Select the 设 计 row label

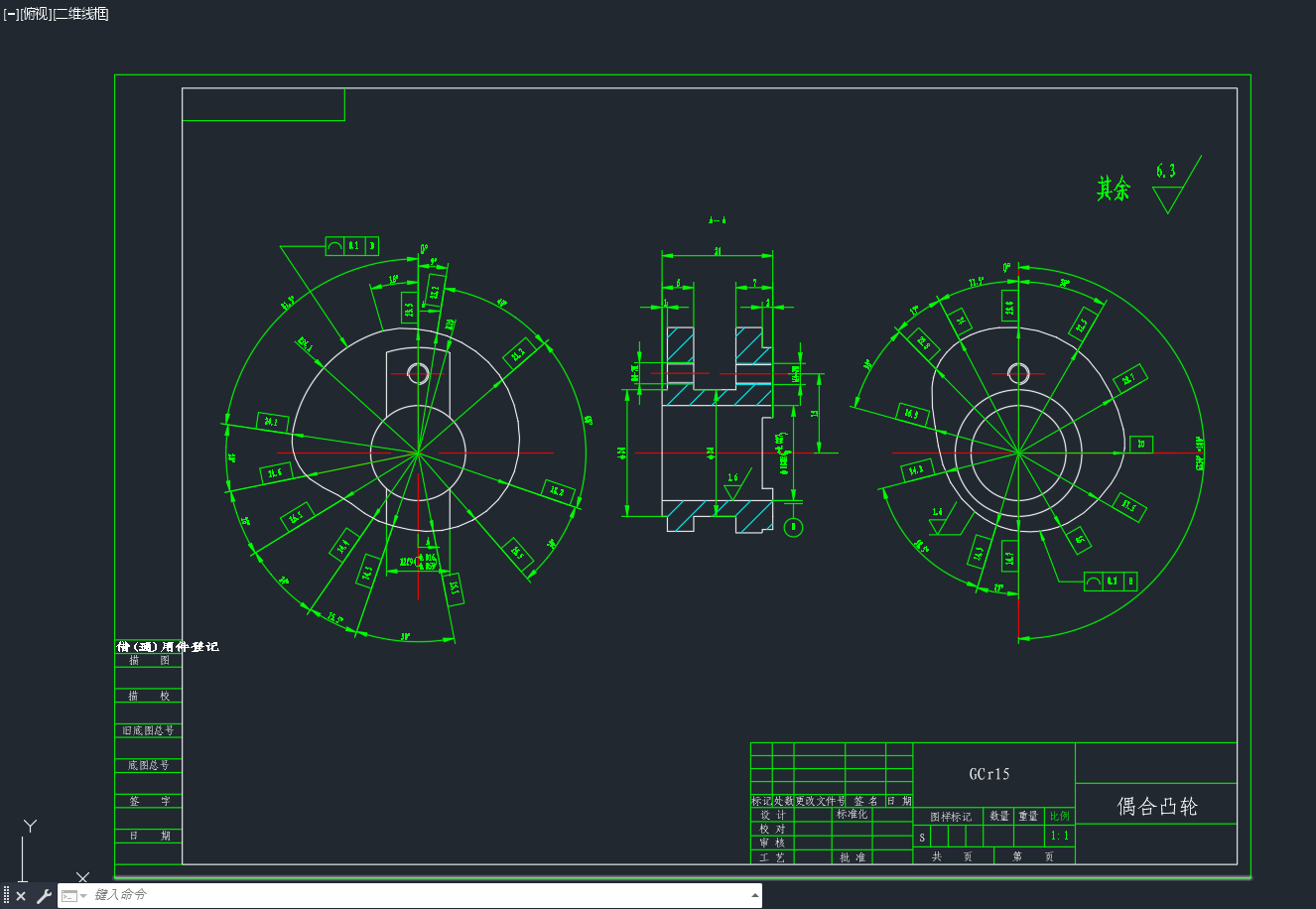773,815
